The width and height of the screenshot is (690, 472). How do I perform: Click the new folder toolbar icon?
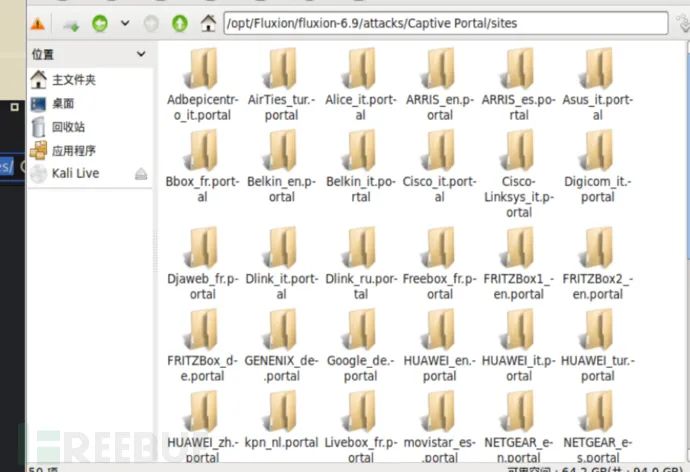pos(70,25)
